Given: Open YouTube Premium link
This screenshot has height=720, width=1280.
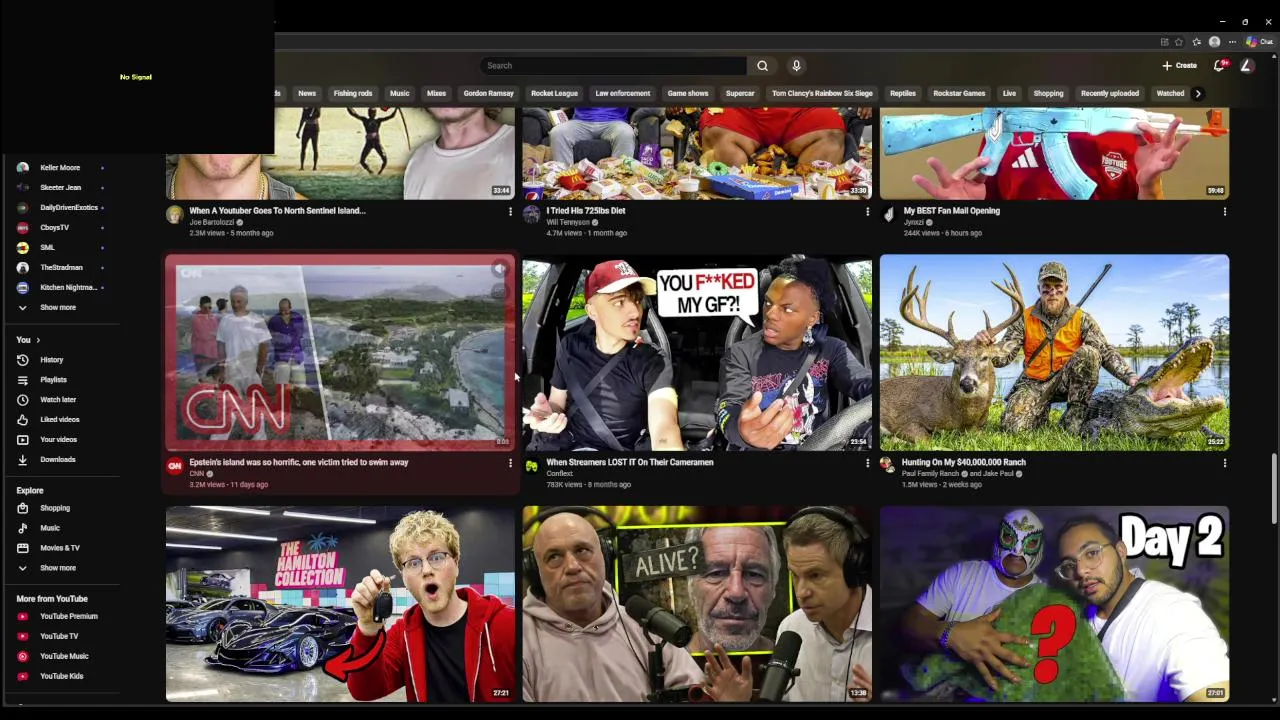Looking at the screenshot, I should click(60, 617).
